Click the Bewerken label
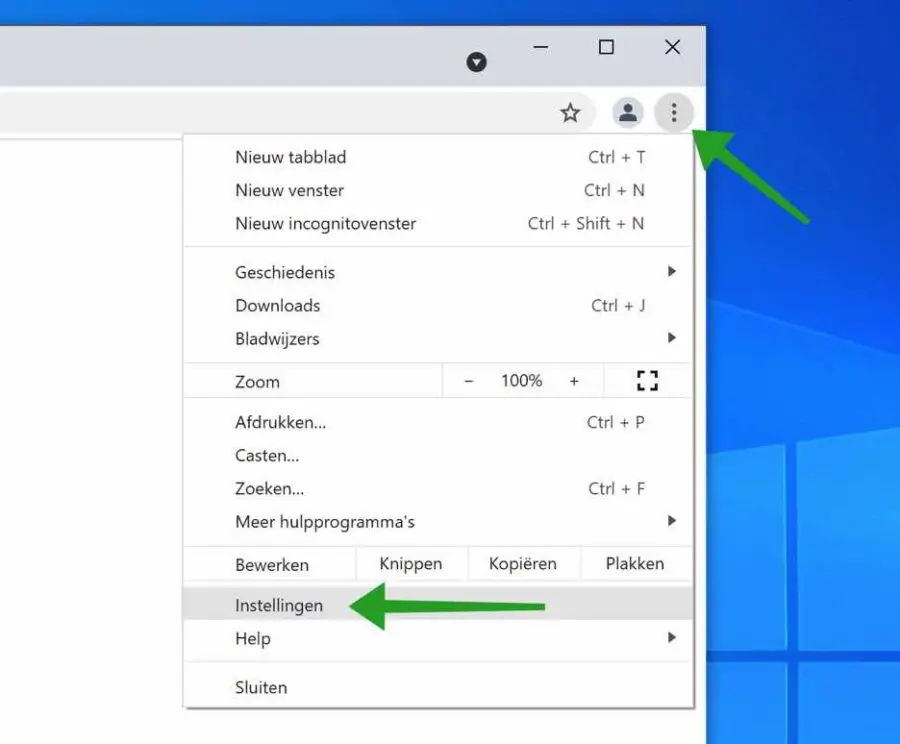The image size is (900, 744). tap(272, 565)
